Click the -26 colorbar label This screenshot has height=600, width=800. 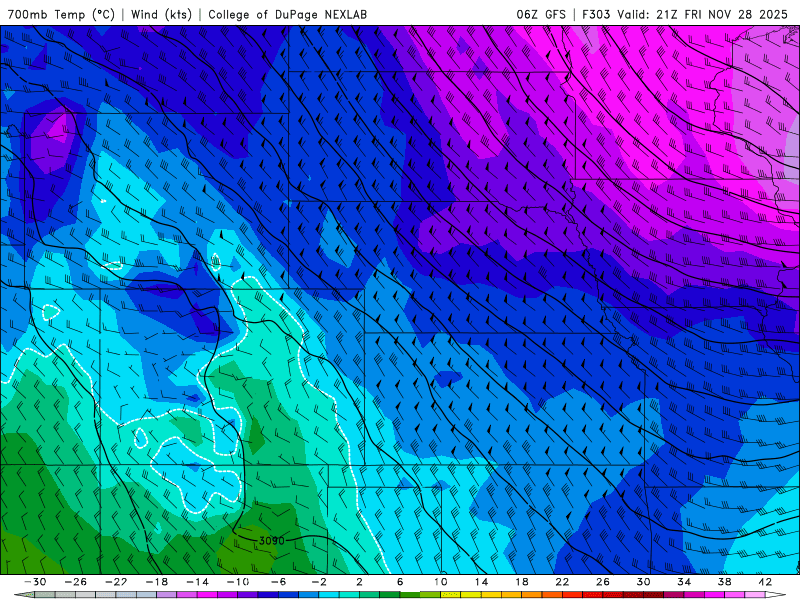[76, 582]
